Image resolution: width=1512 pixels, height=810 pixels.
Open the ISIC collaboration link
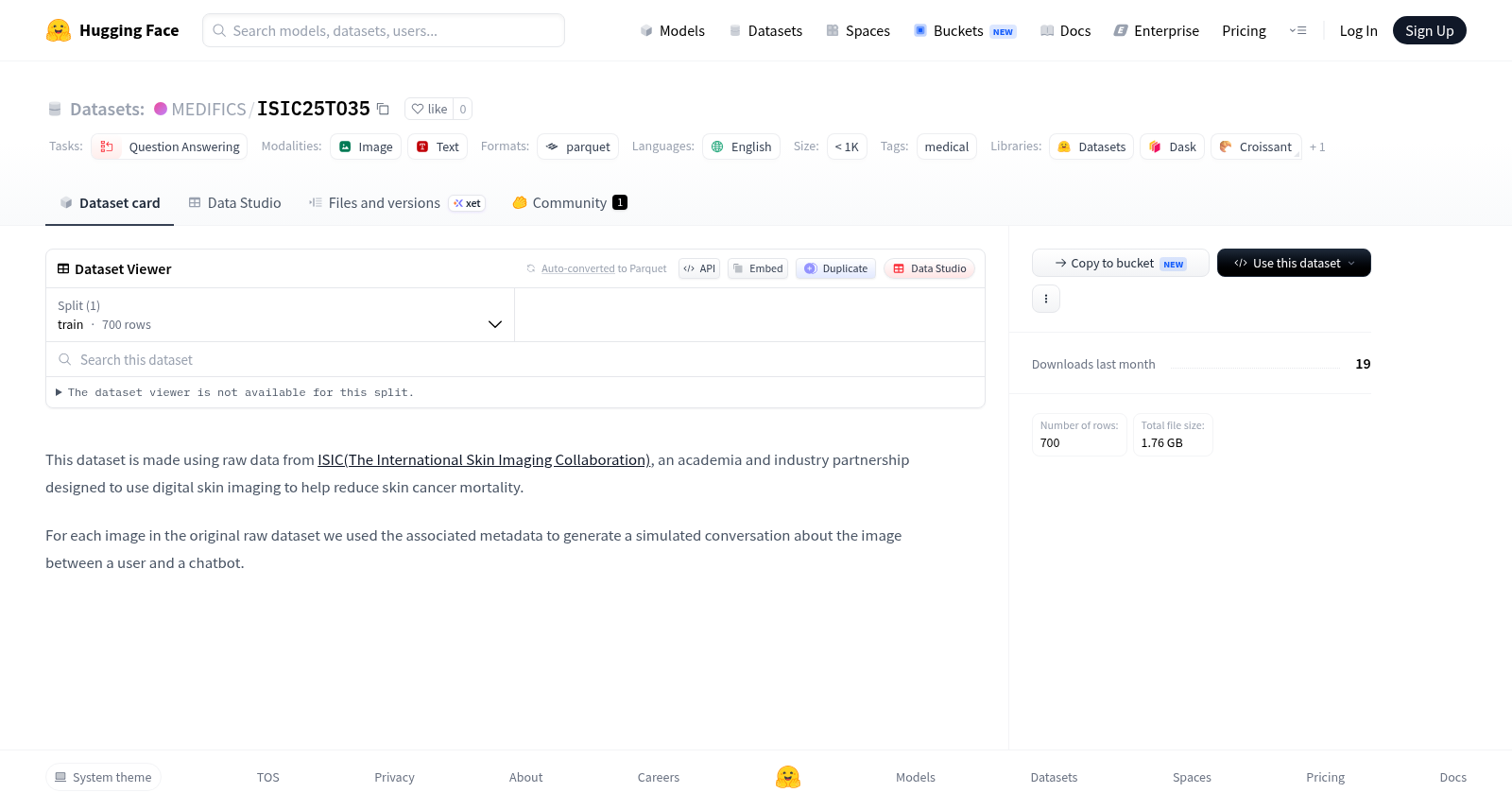484,460
